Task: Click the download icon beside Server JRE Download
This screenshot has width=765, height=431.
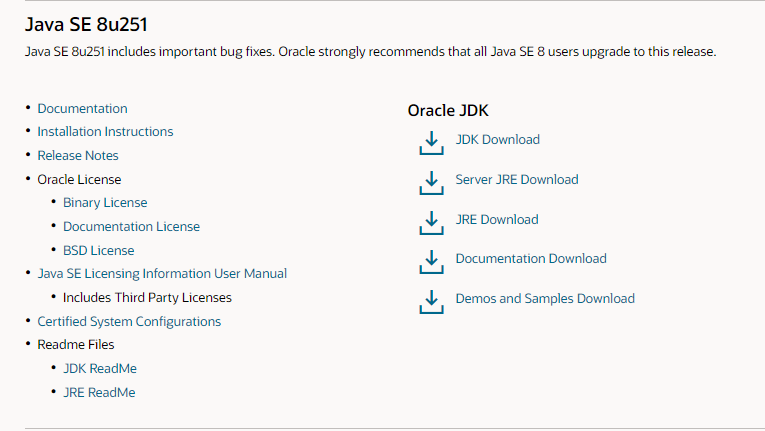Action: pyautogui.click(x=431, y=183)
